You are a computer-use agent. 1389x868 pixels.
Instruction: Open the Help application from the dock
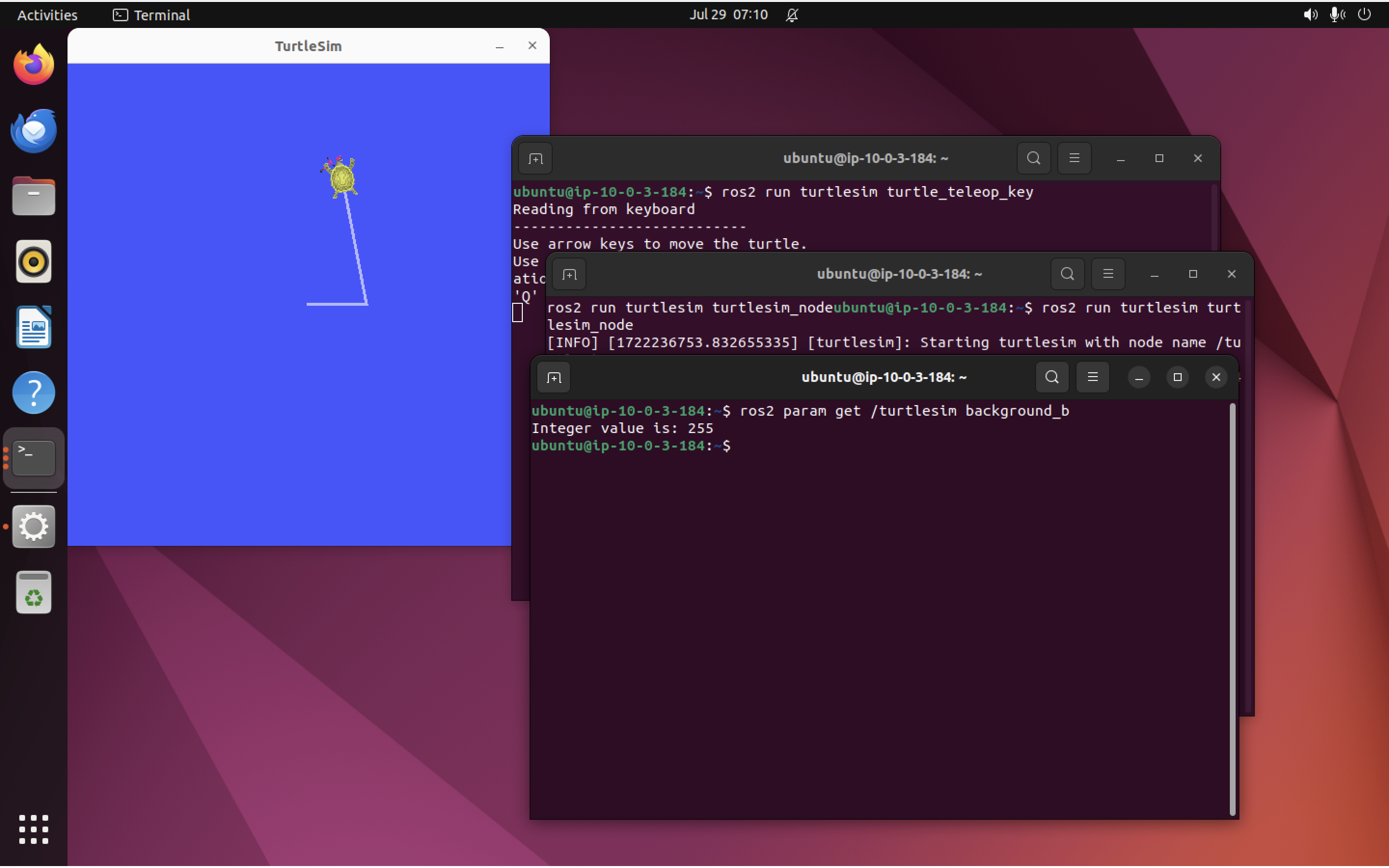pos(33,393)
